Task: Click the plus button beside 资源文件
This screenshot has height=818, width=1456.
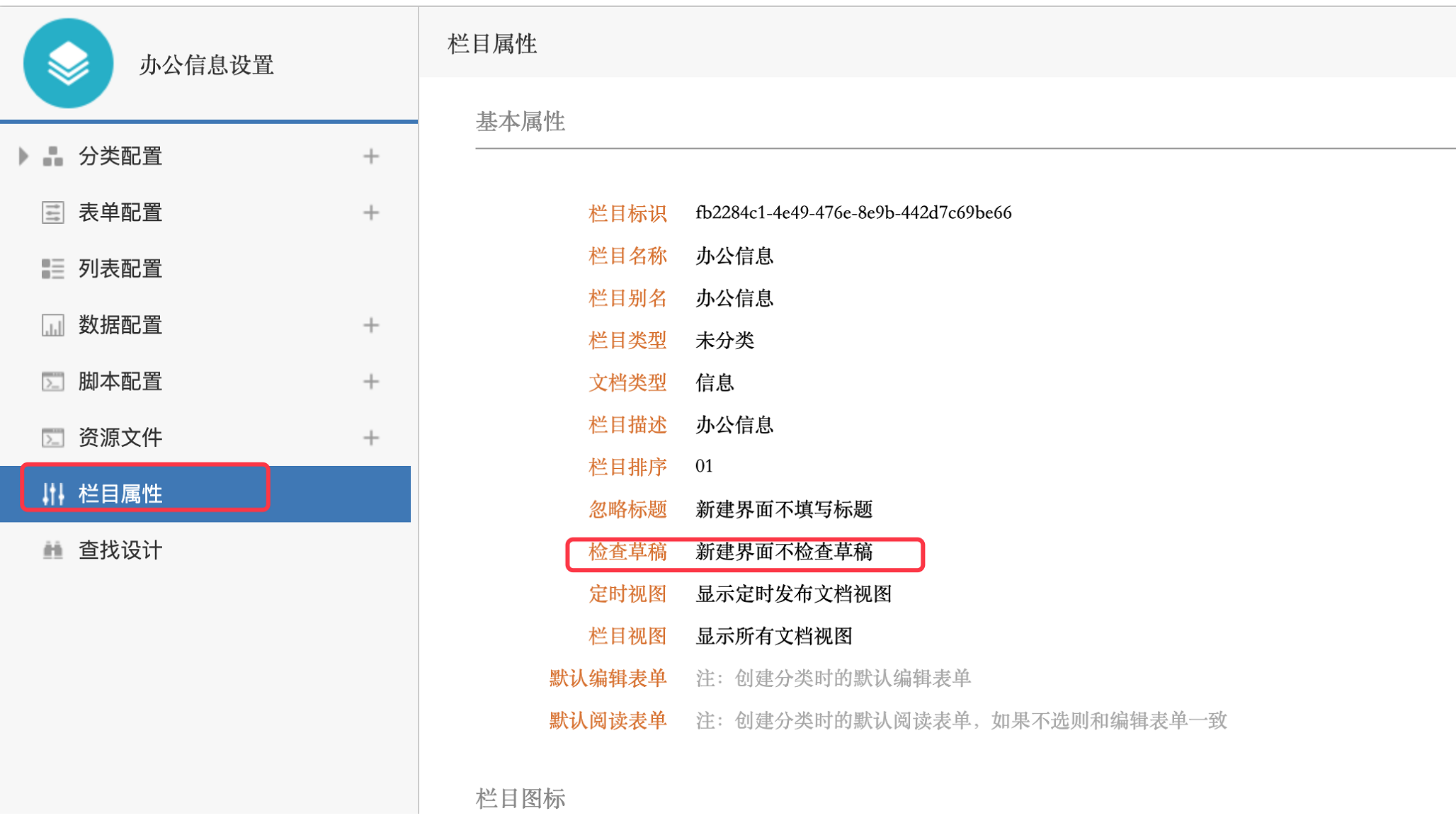Action: (x=371, y=438)
